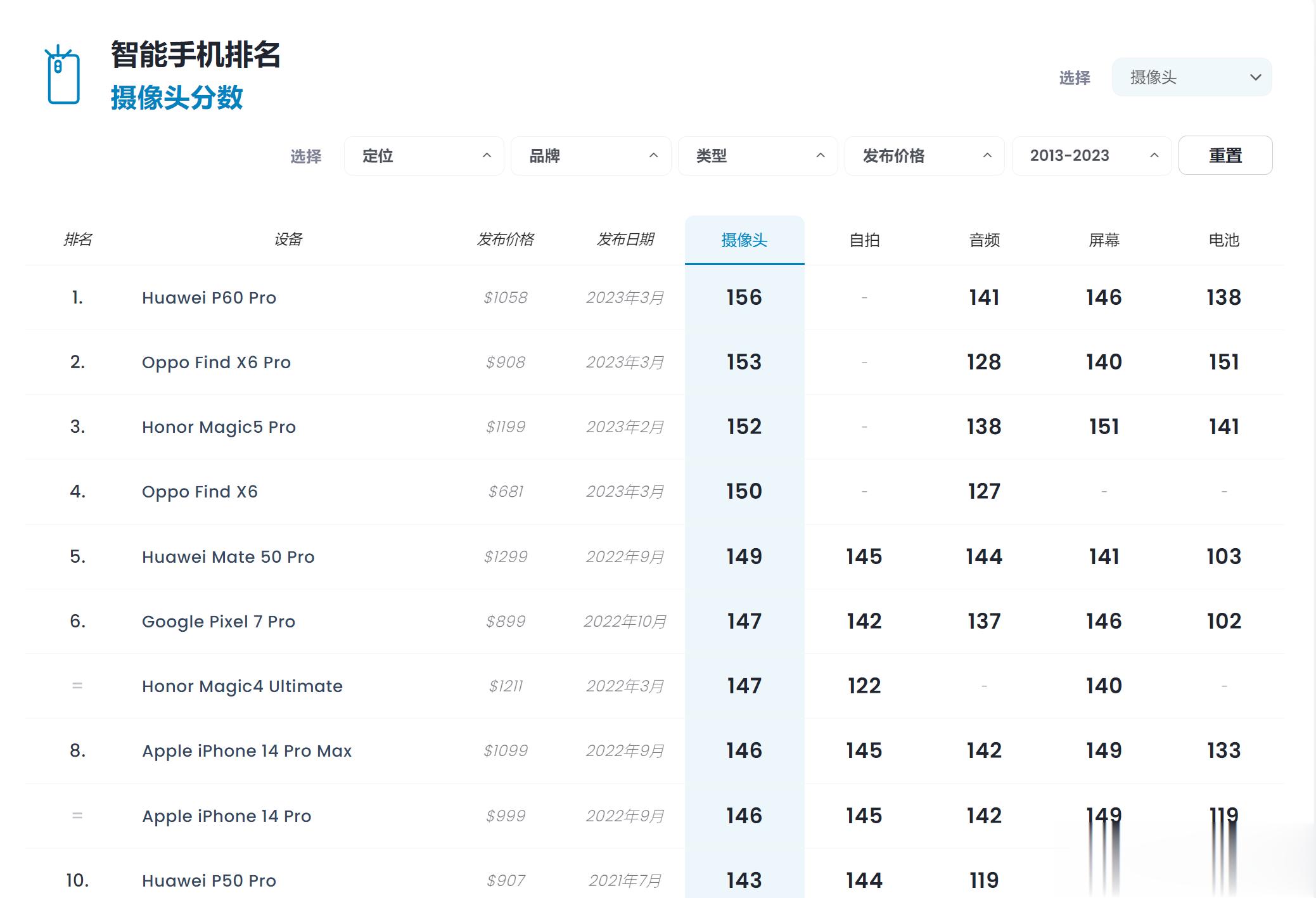
Task: Open the 2013-2023 year range dropdown
Action: point(1092,156)
